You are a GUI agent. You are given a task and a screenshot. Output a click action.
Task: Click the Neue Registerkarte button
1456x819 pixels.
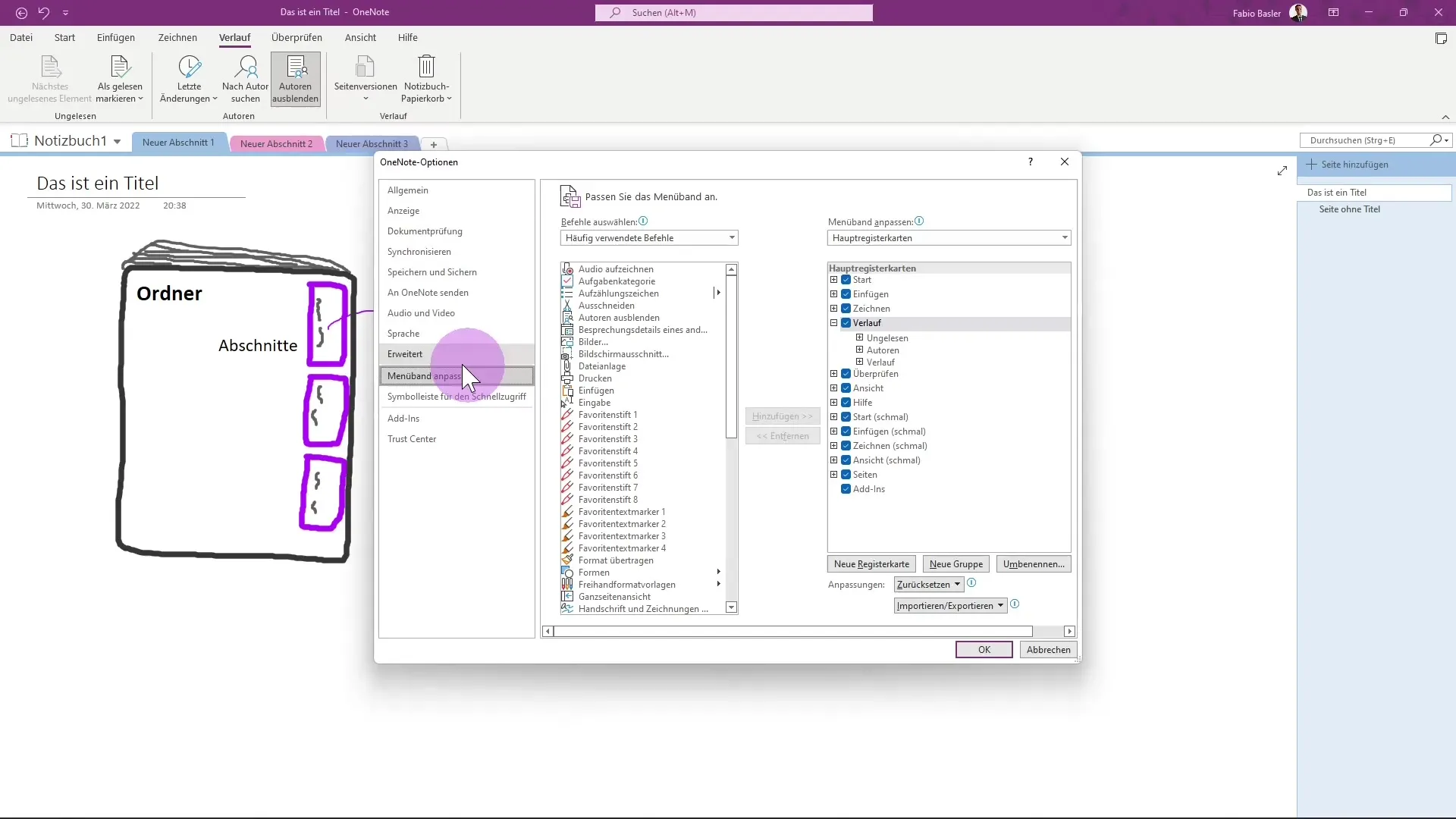(871, 564)
